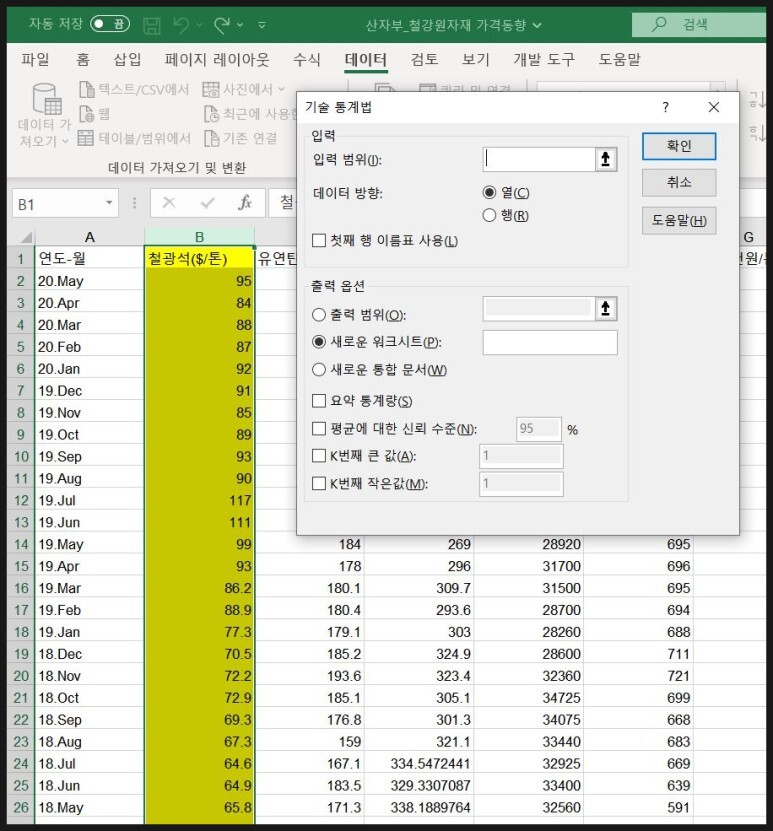Screen dimensions: 773x831
Task: Toggle the AutoSave (자동 저장) switch
Action: point(110,24)
